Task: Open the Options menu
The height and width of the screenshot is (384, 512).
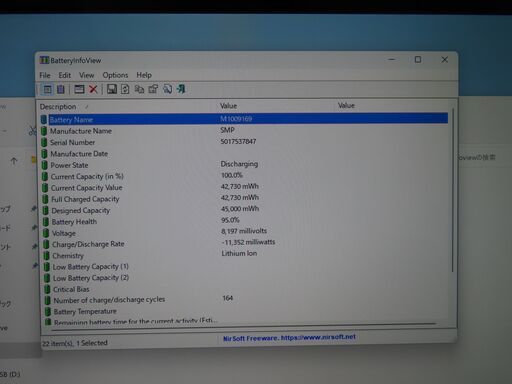Action: pos(115,75)
